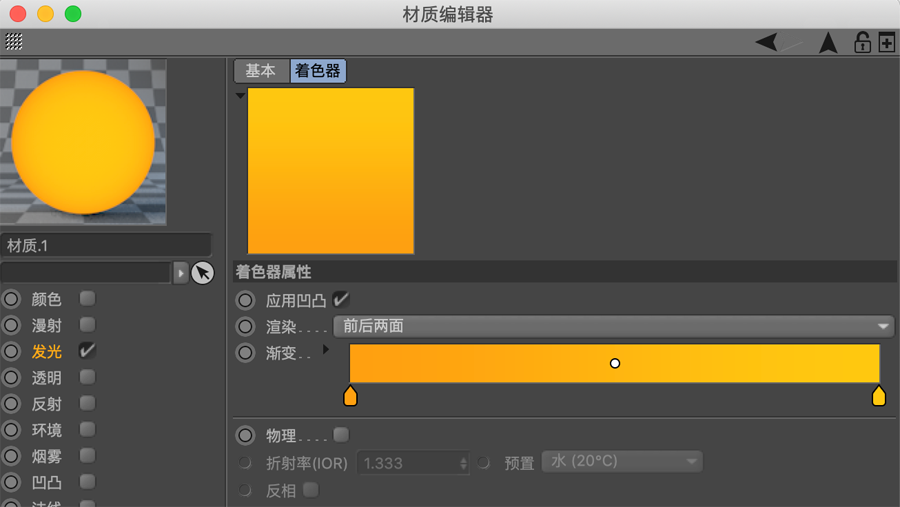900x507 pixels.
Task: Click the 着色器属性 section header
Action: 564,272
